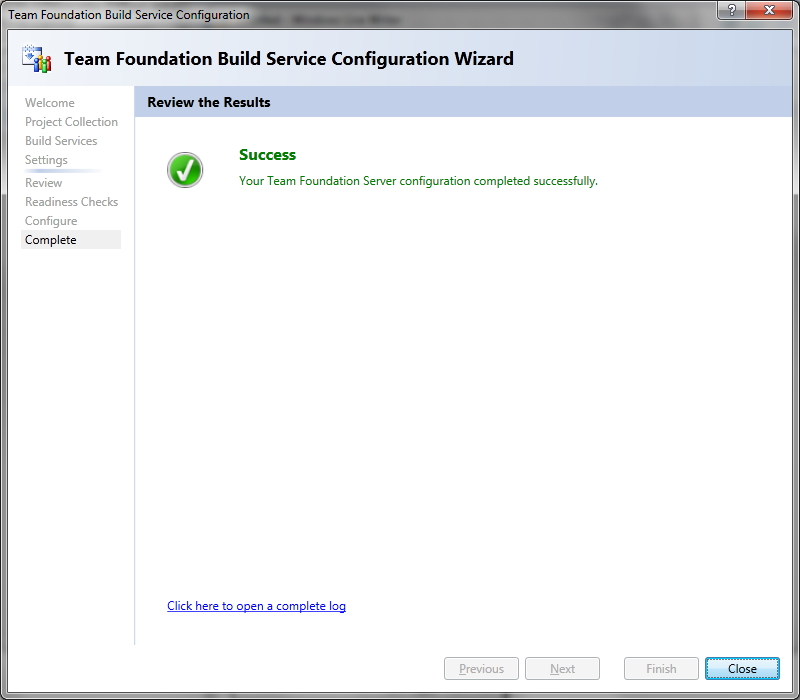
Task: Select the Project Collection step
Action: tap(71, 122)
